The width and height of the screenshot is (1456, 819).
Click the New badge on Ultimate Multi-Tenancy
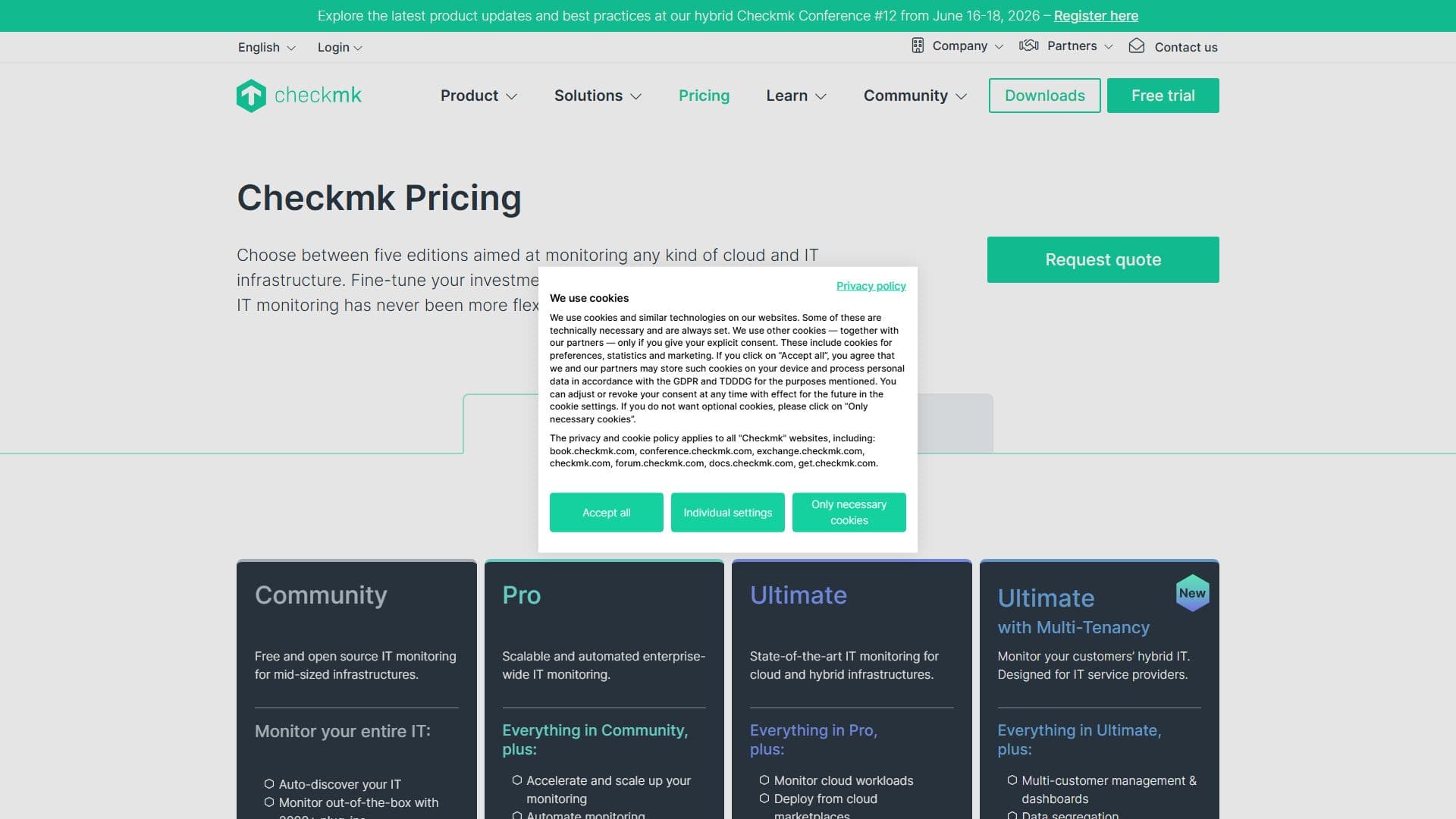[1192, 593]
